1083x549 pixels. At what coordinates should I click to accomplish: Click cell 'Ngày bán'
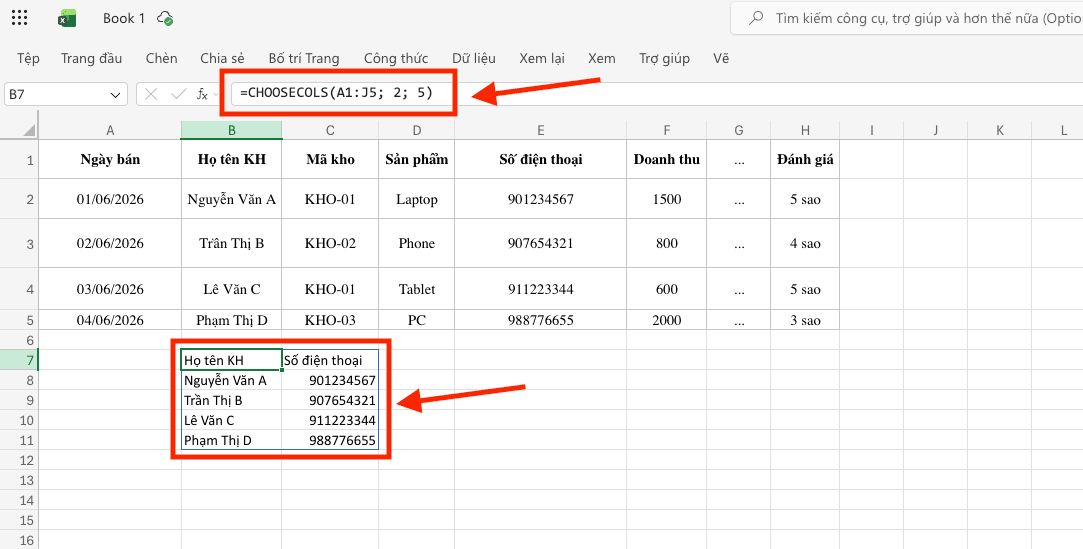coord(110,160)
